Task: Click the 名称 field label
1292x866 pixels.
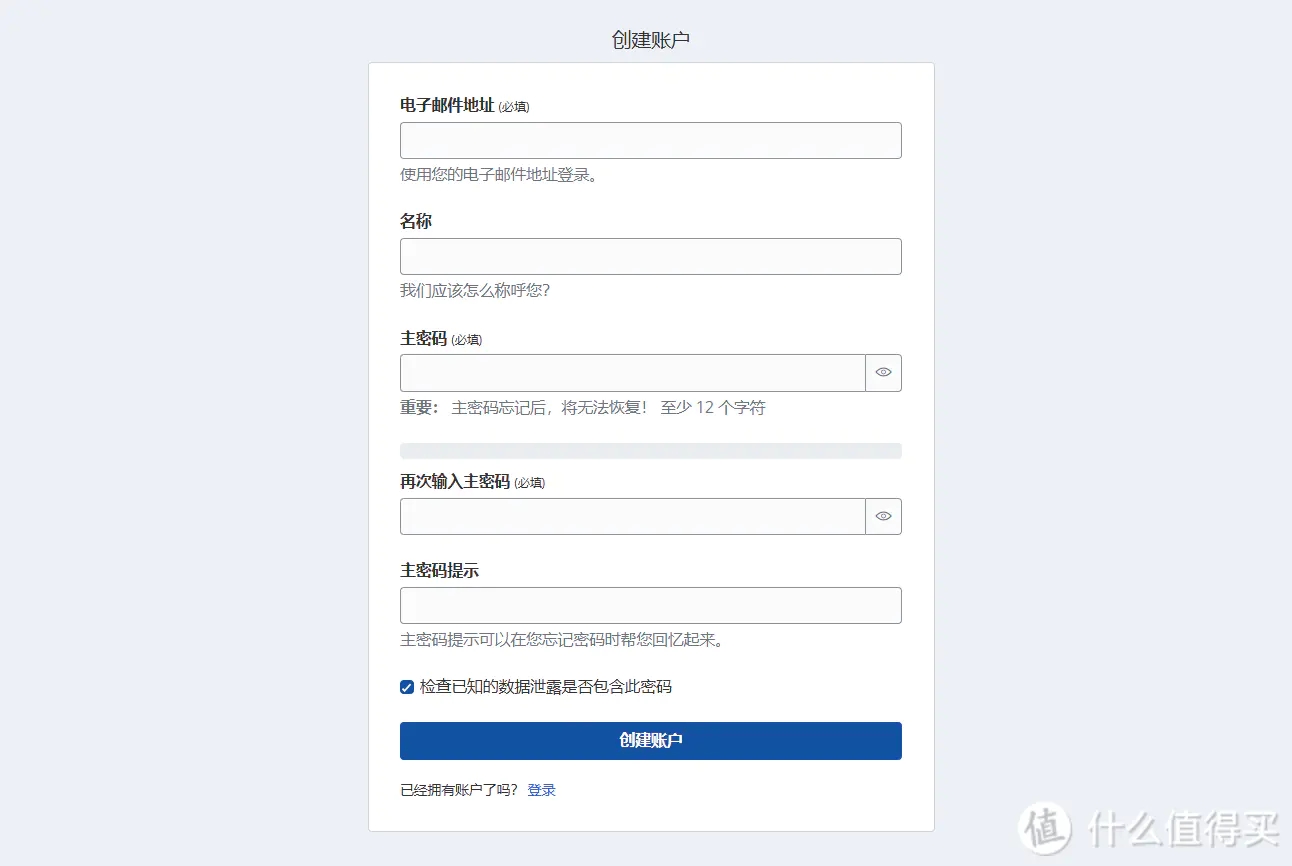Action: [416, 221]
